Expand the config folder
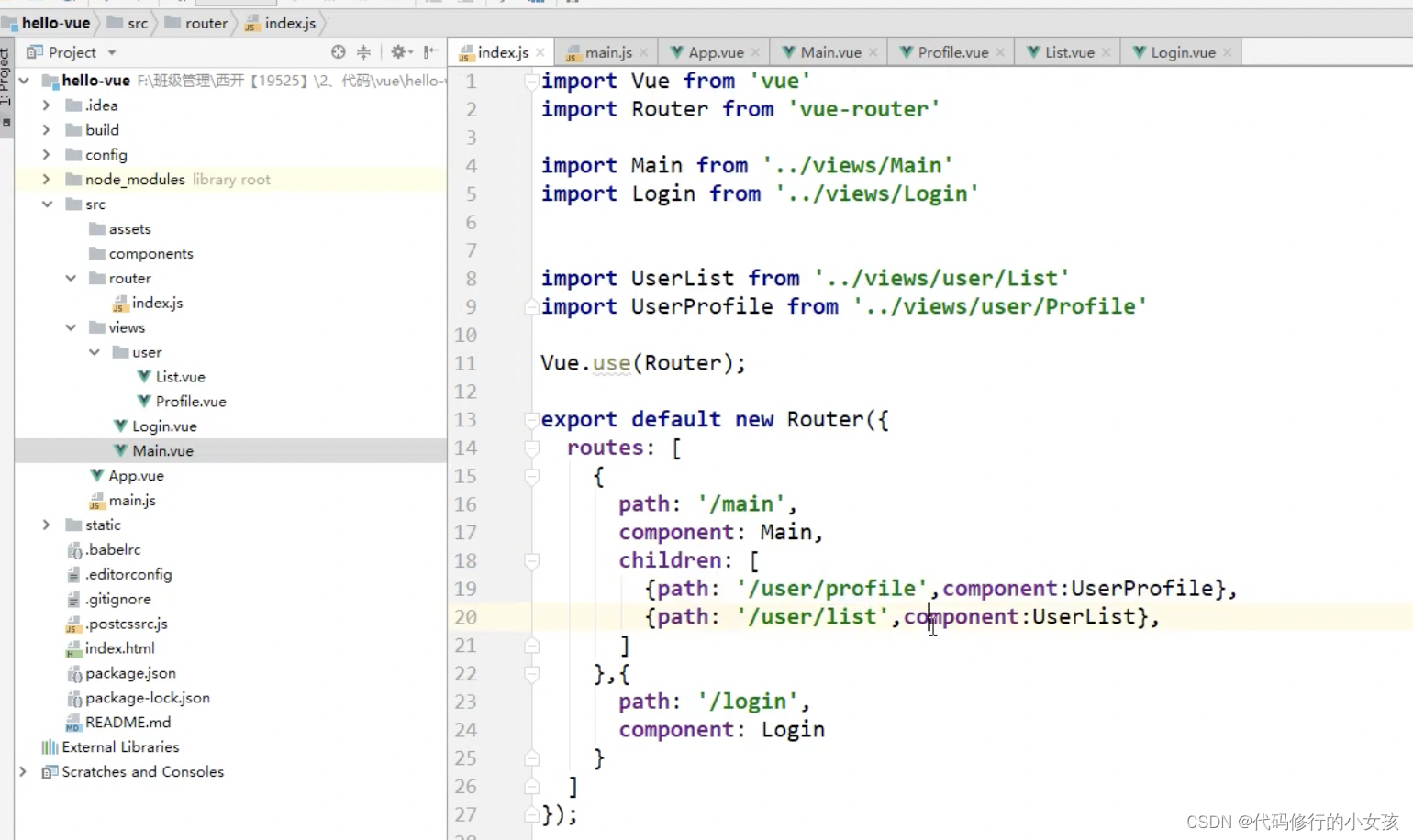1413x840 pixels. pyautogui.click(x=46, y=155)
